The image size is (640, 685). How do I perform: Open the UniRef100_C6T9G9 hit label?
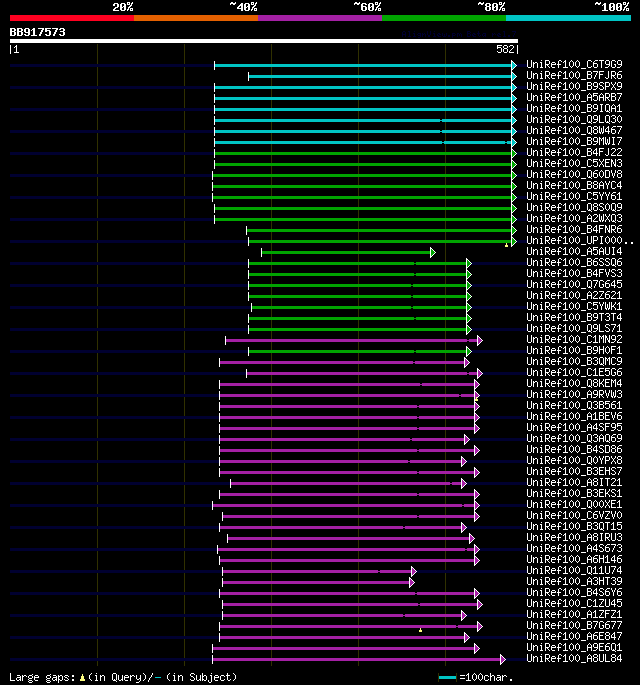click(574, 64)
